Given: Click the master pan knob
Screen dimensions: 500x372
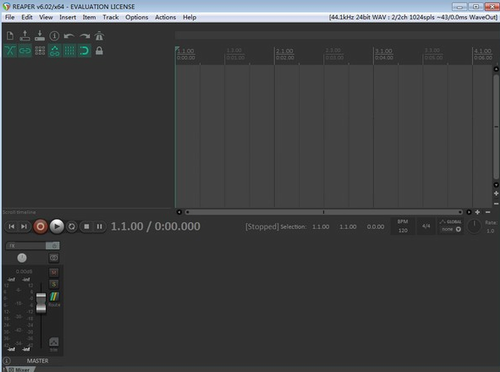Looking at the screenshot, I should pyautogui.click(x=22, y=258).
